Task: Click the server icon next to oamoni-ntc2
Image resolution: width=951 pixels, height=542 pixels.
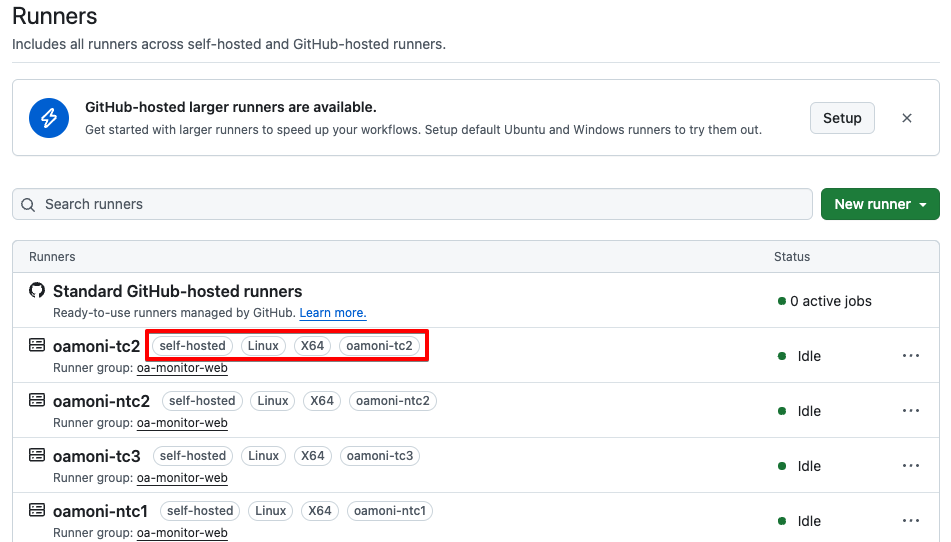Action: (37, 400)
